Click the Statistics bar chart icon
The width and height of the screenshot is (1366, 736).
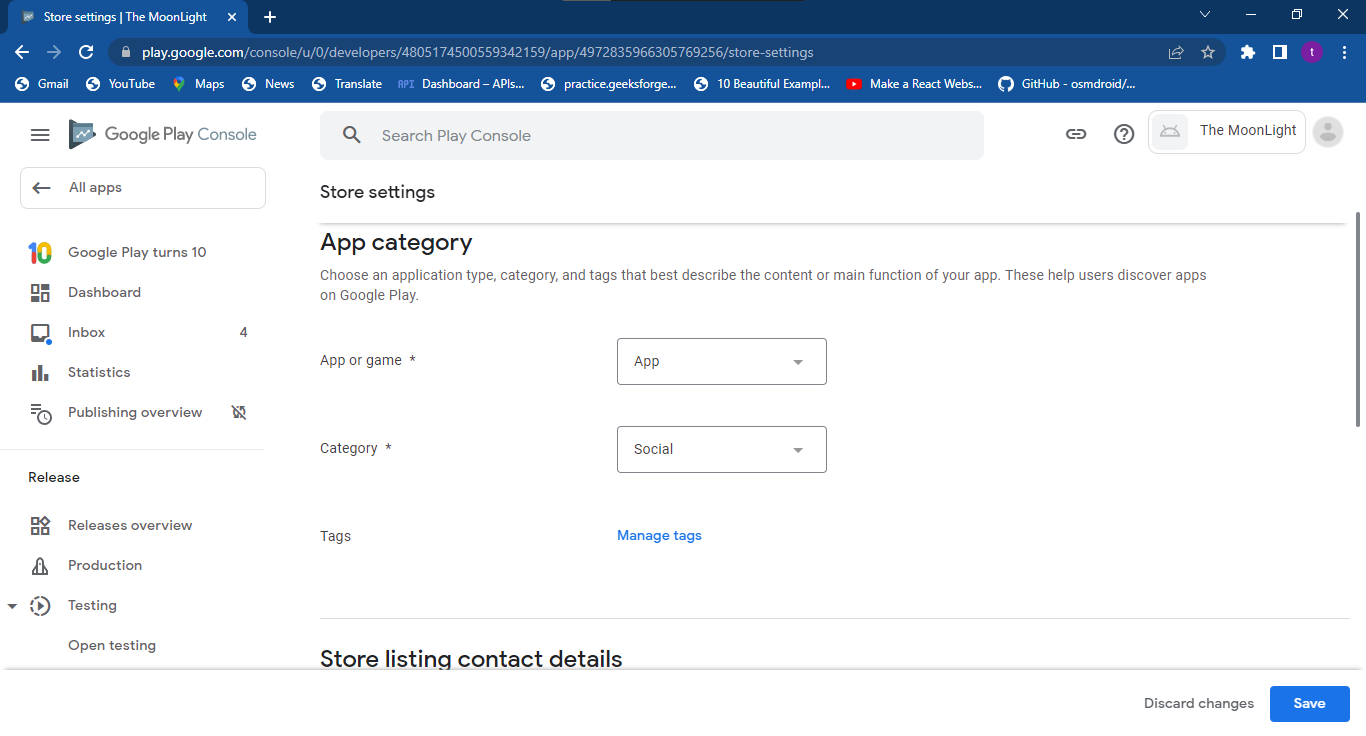(40, 373)
